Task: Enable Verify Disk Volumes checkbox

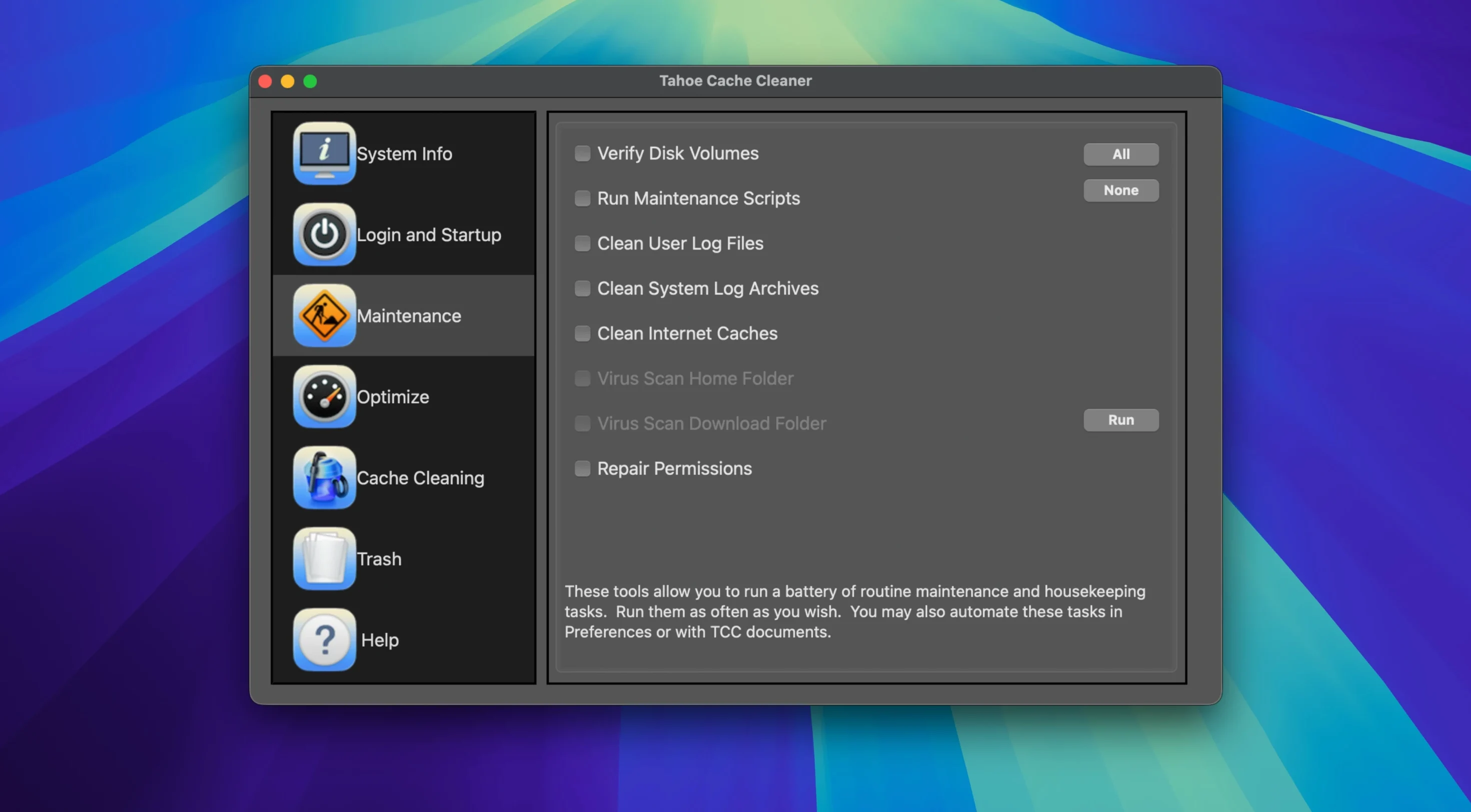Action: [582, 153]
